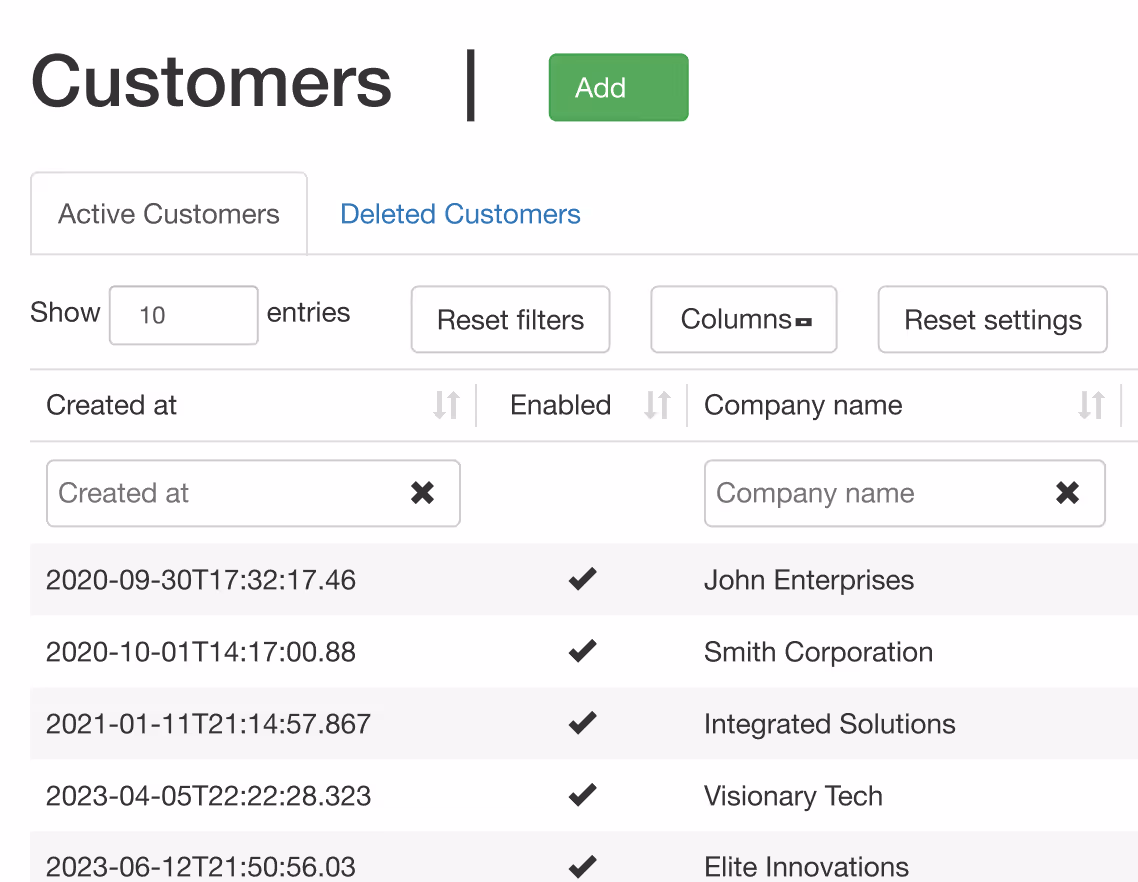The width and height of the screenshot is (1138, 882).
Task: Click the Reset filters button
Action: [510, 320]
